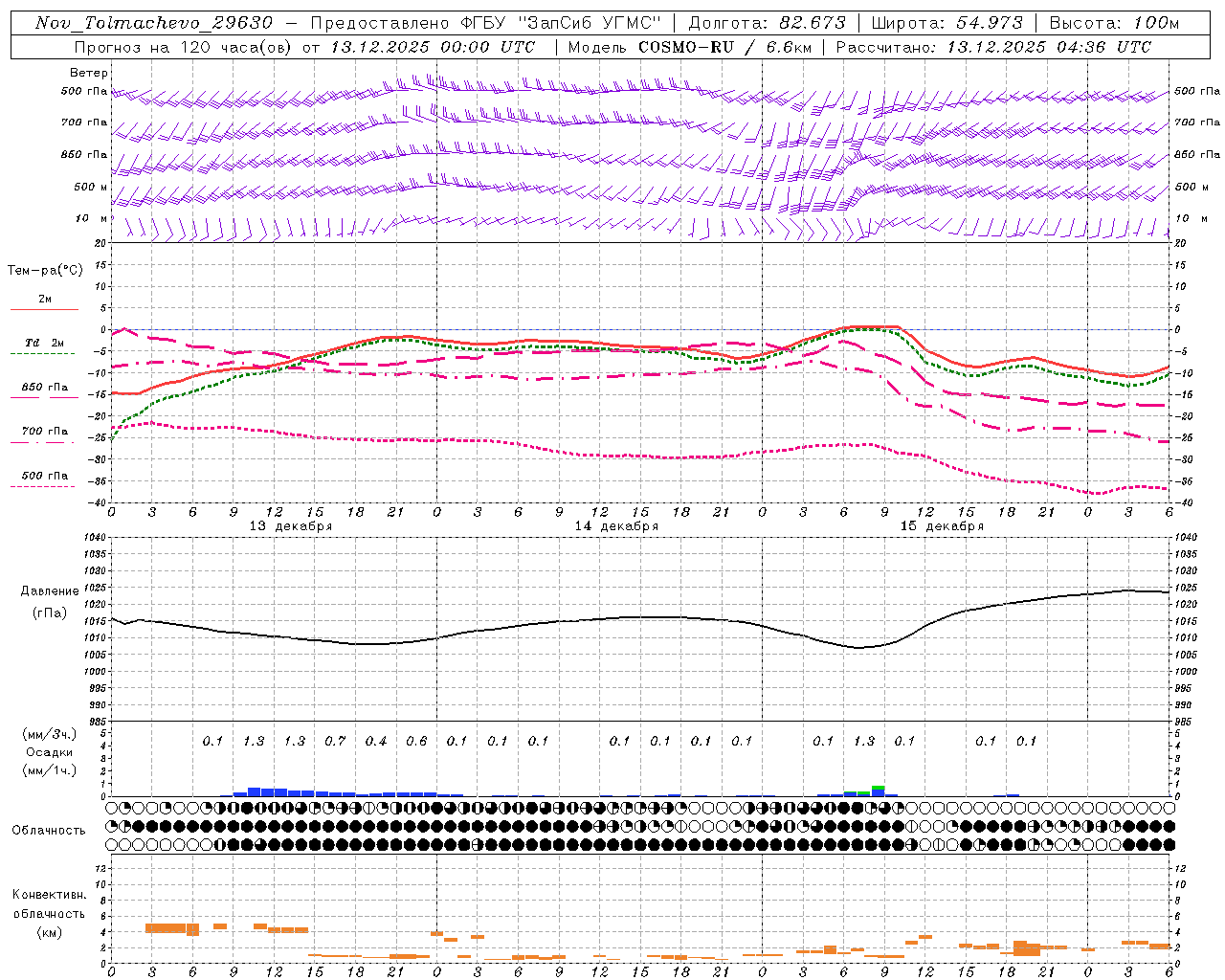Click the 1.3 precipitation value on 15 декабря
The width and height of the screenshot is (1225, 980).
pos(864,741)
